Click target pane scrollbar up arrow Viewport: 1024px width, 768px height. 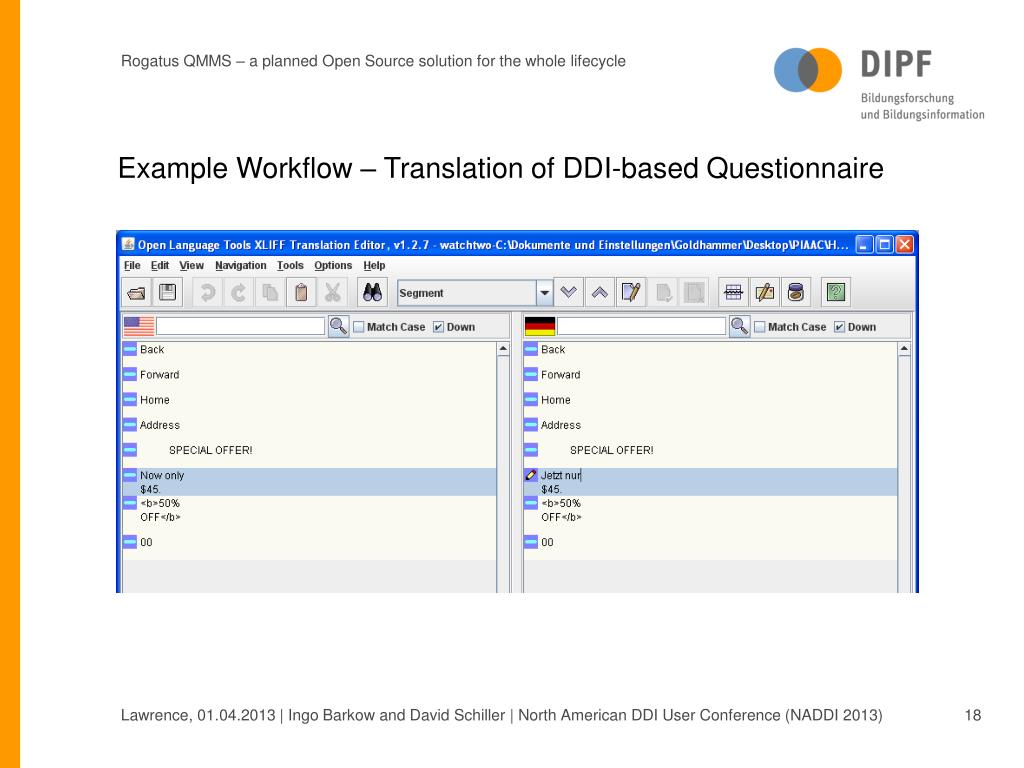pyautogui.click(x=904, y=349)
